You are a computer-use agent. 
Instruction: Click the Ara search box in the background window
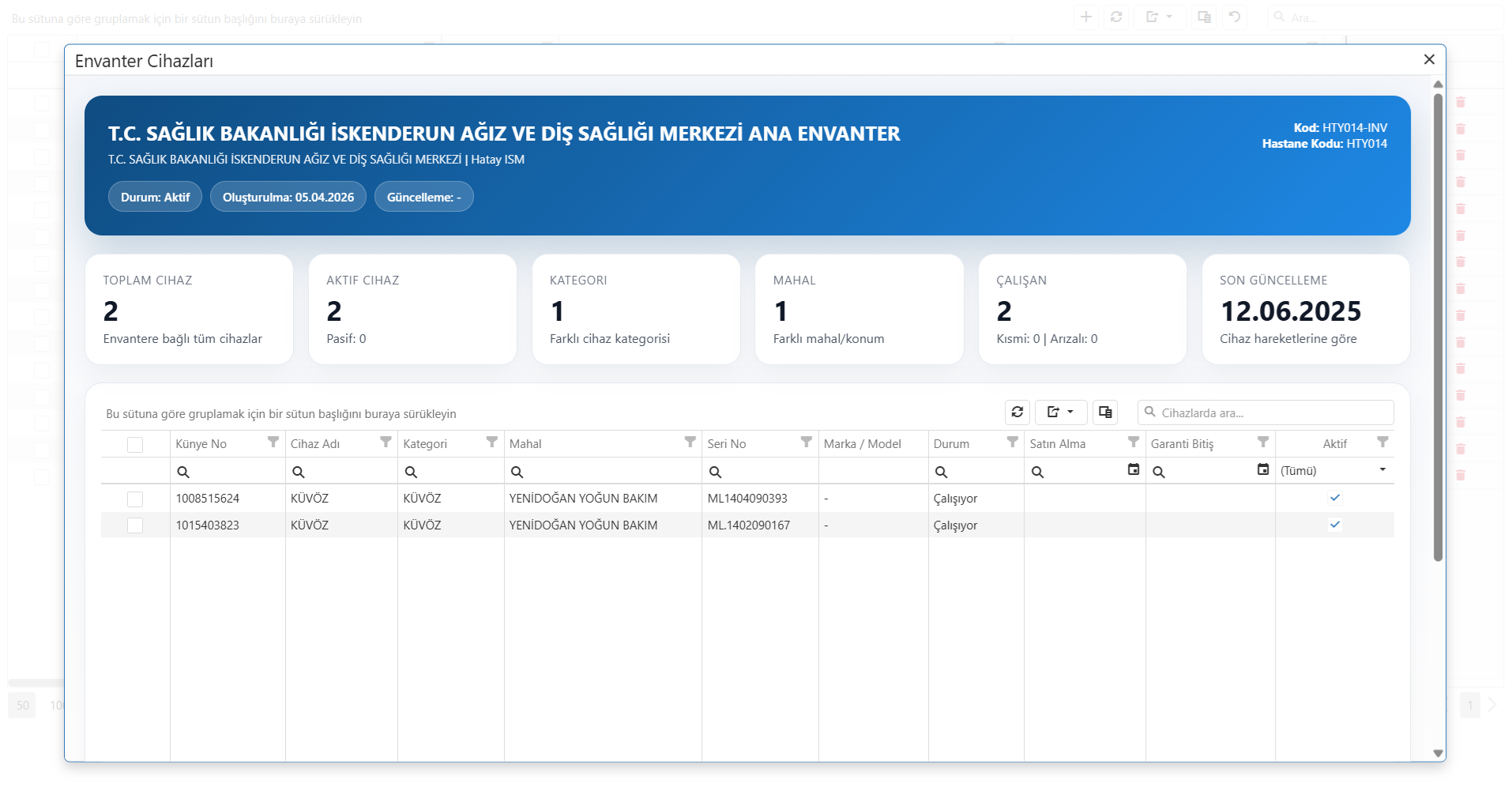pyautogui.click(x=1386, y=17)
